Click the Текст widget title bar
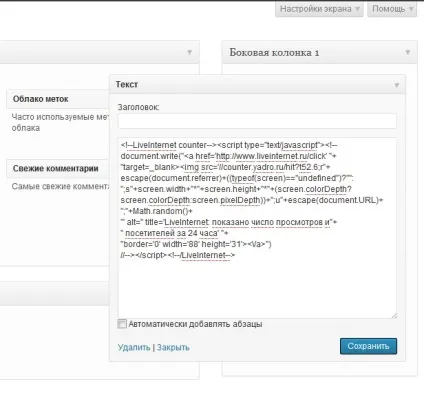The width and height of the screenshot is (424, 404). click(257, 85)
